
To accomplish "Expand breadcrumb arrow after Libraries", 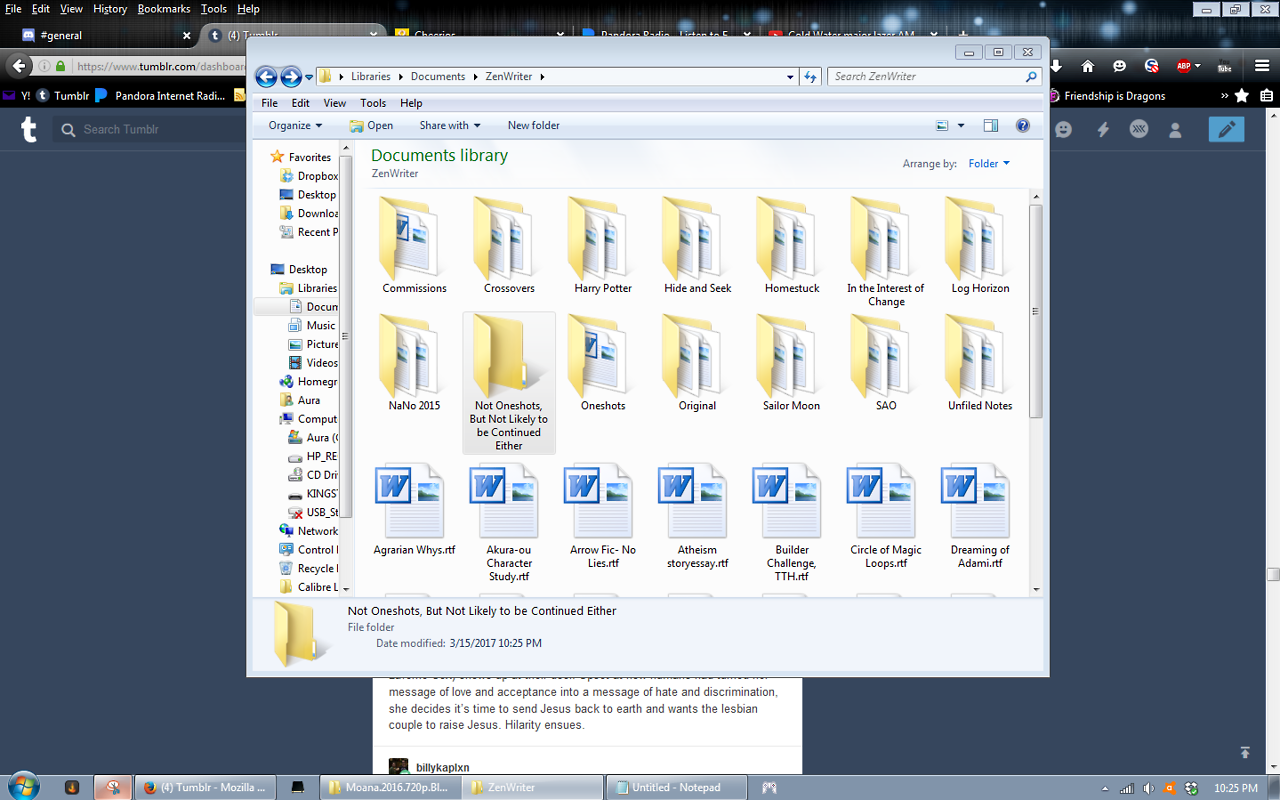I will pos(400,77).
